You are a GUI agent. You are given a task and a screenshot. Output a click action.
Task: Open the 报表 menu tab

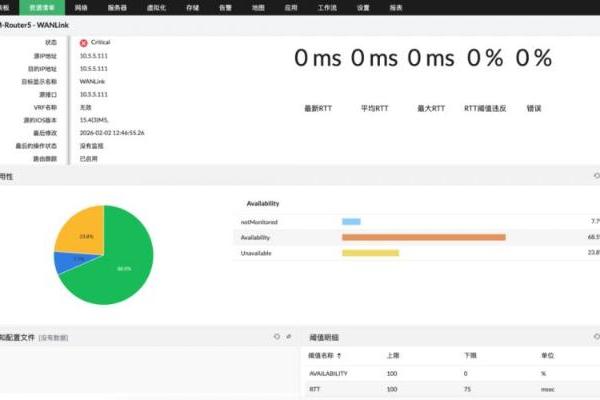click(396, 8)
